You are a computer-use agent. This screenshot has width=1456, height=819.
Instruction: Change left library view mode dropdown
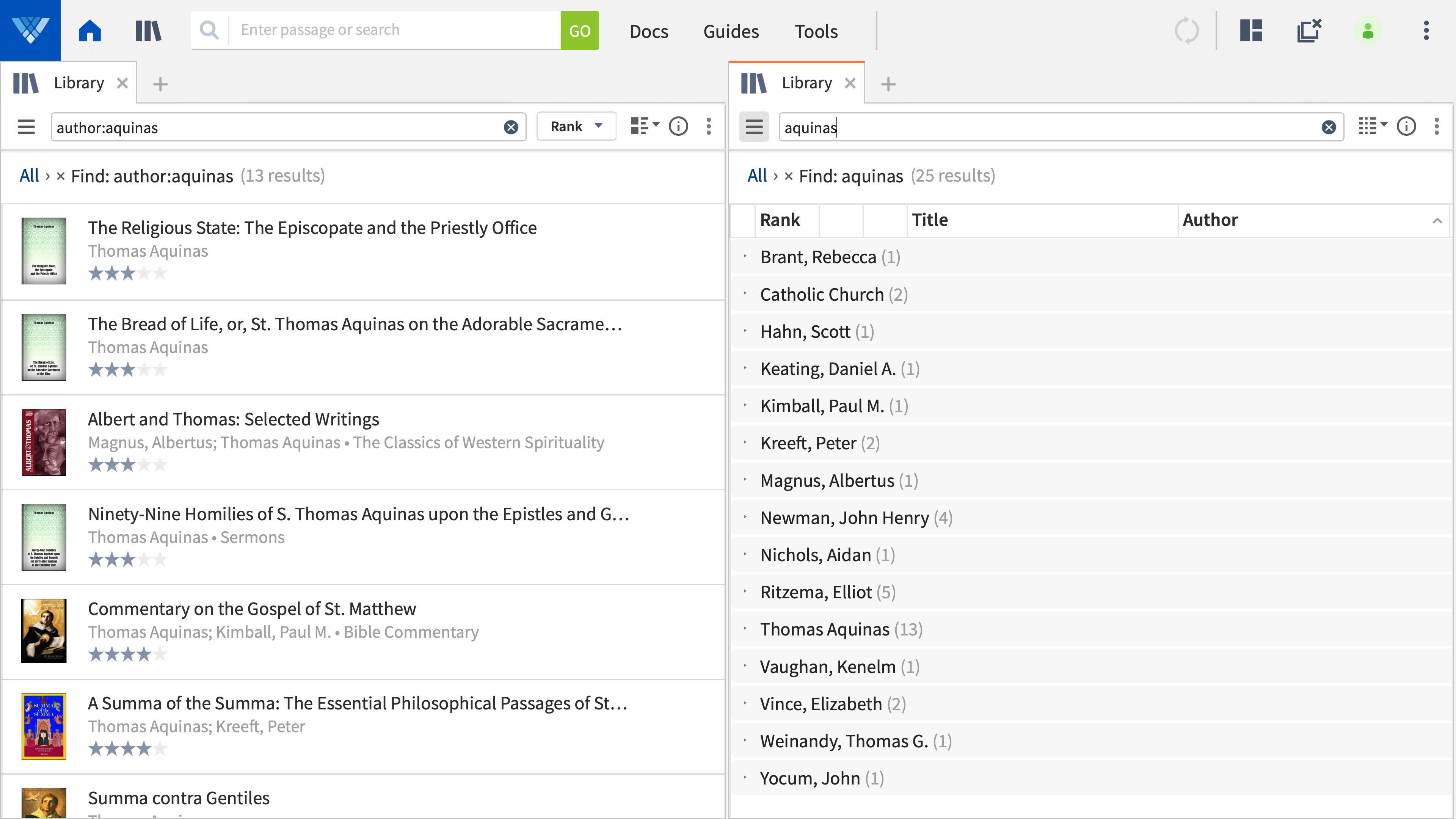tap(645, 126)
